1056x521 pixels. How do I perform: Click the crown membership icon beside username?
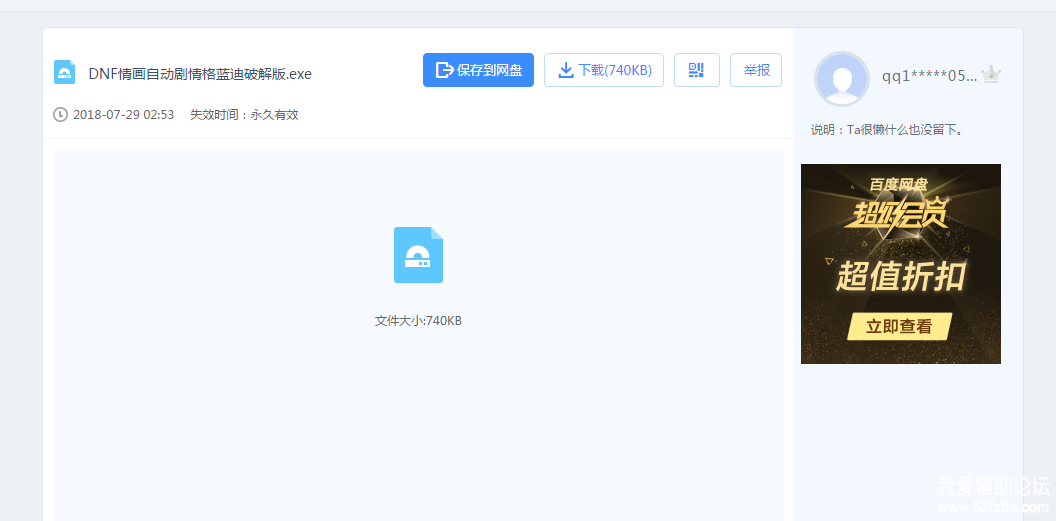pyautogui.click(x=991, y=74)
